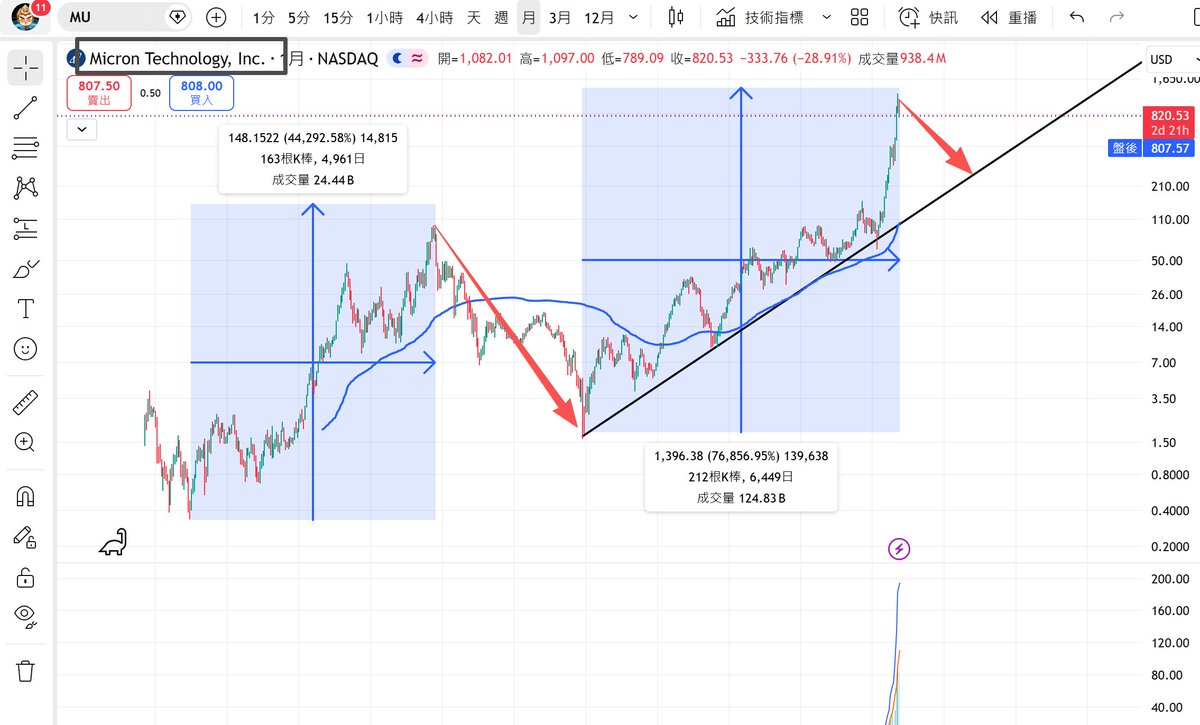The image size is (1200, 725).
Task: Select the zoom-in magnifier tool
Action: pos(26,442)
